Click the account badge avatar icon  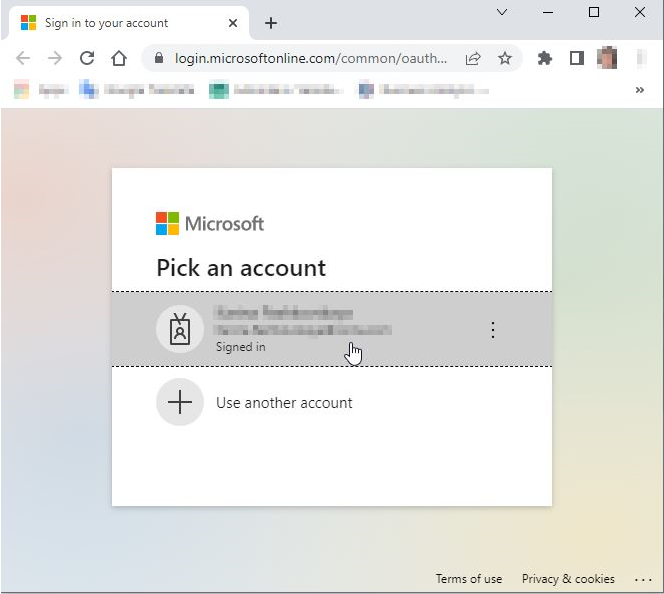point(180,329)
